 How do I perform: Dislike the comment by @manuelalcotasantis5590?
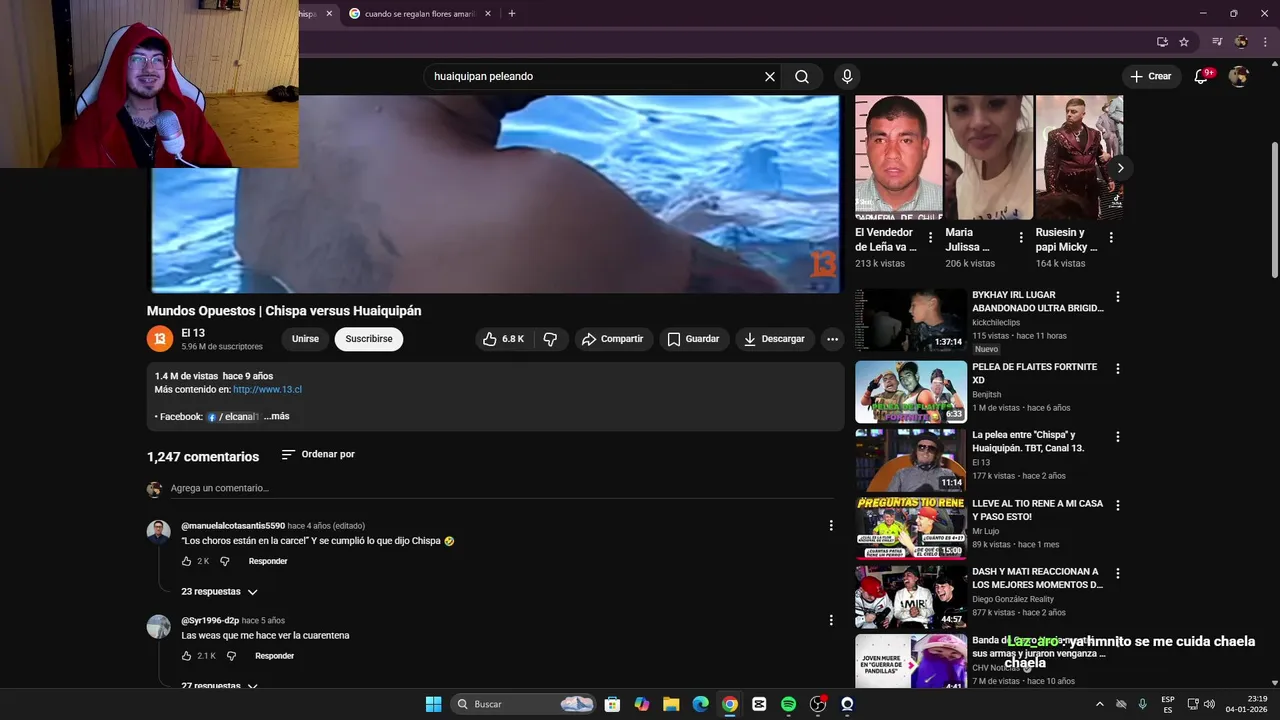click(x=225, y=561)
